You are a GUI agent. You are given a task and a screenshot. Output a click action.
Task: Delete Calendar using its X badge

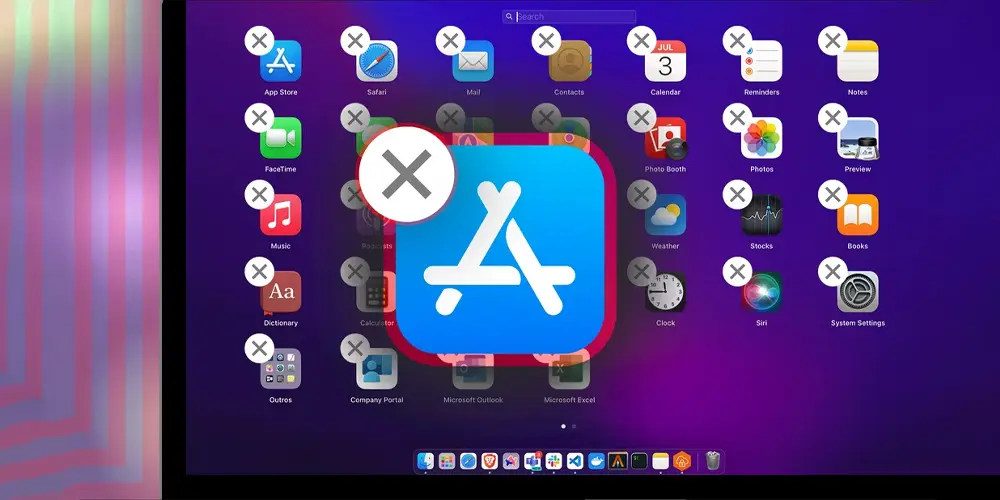click(x=642, y=41)
